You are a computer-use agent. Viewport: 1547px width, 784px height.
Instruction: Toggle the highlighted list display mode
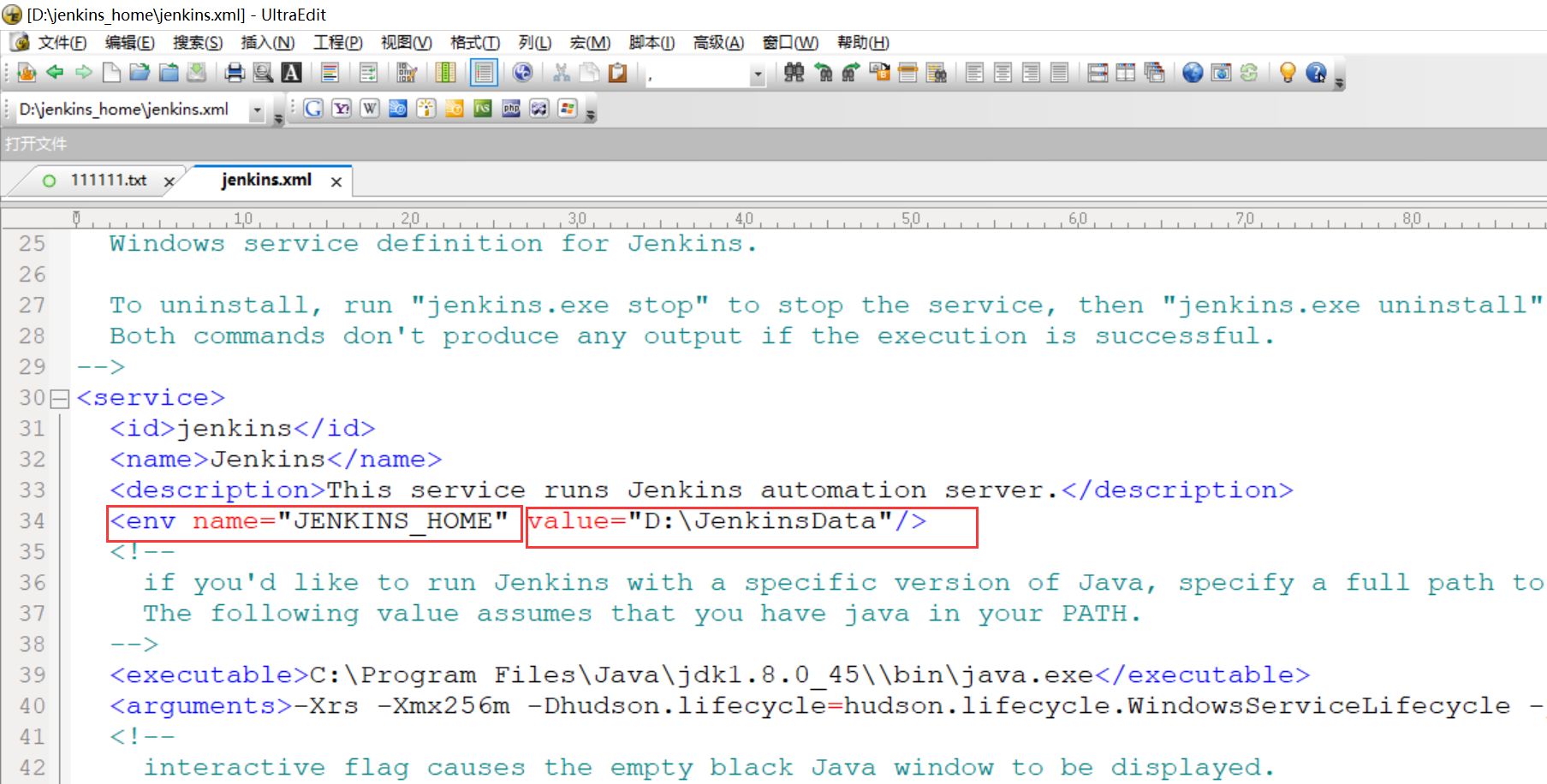484,73
